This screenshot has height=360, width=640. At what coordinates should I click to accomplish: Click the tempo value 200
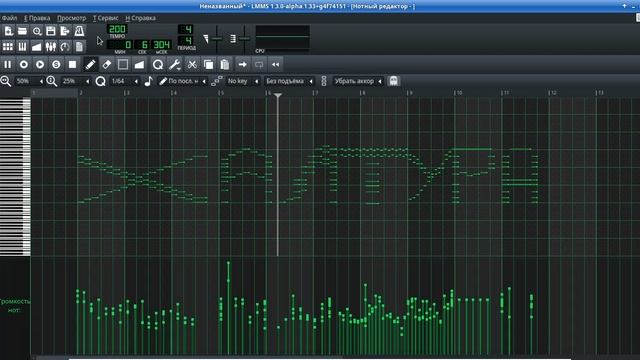(117, 29)
